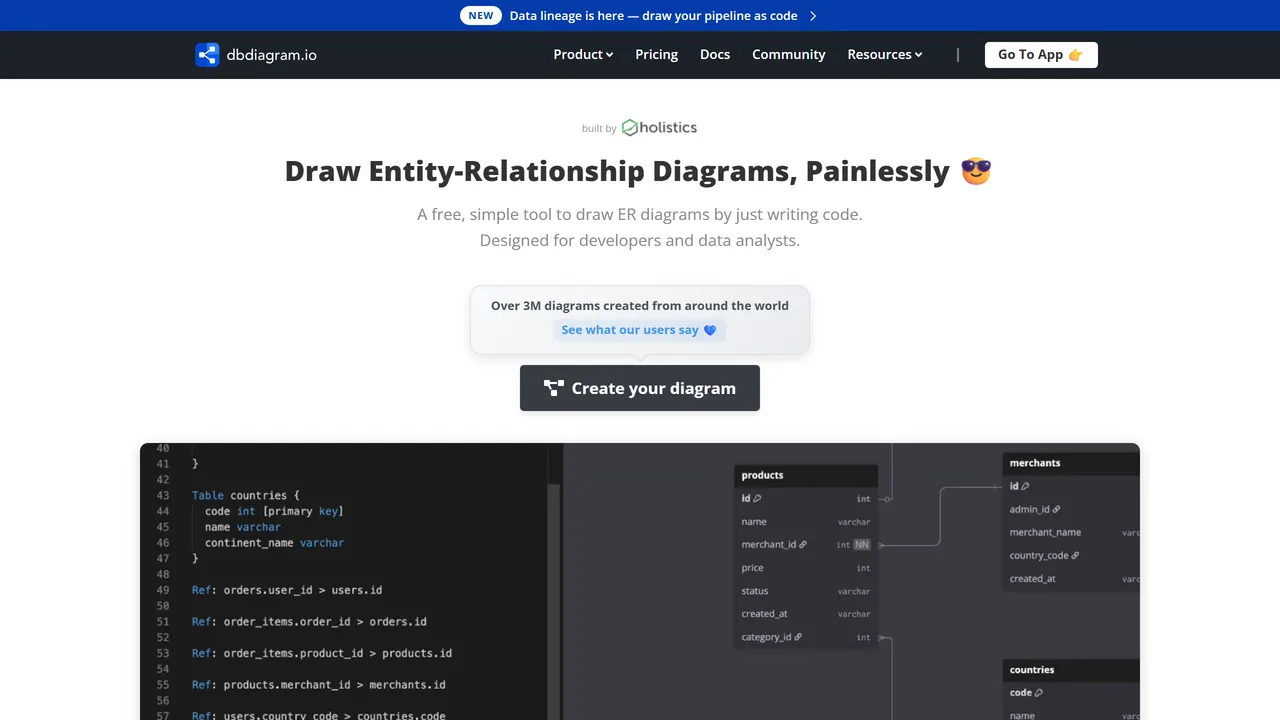Click 'created_at' row in merchants table
The height and width of the screenshot is (720, 1280).
pyautogui.click(x=1071, y=578)
